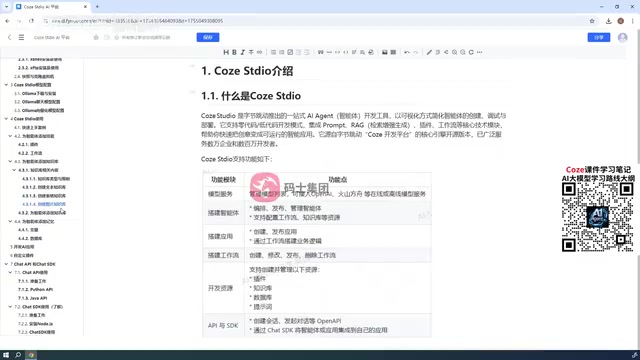Screen dimensions: 640x360
Task: Toggle italic formatting in editor toolbar
Action: tap(242, 52)
